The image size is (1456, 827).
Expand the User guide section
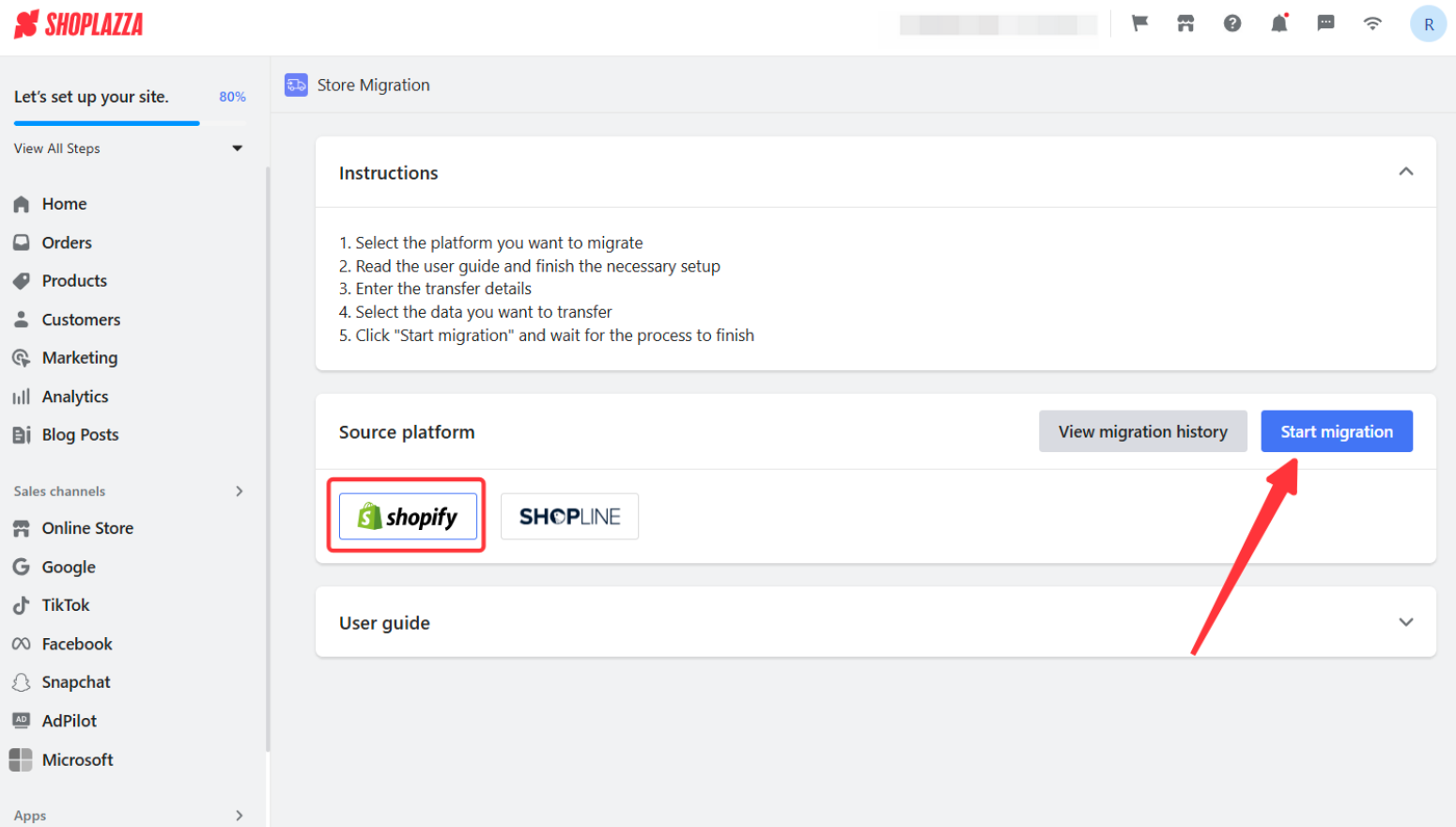pos(1405,622)
